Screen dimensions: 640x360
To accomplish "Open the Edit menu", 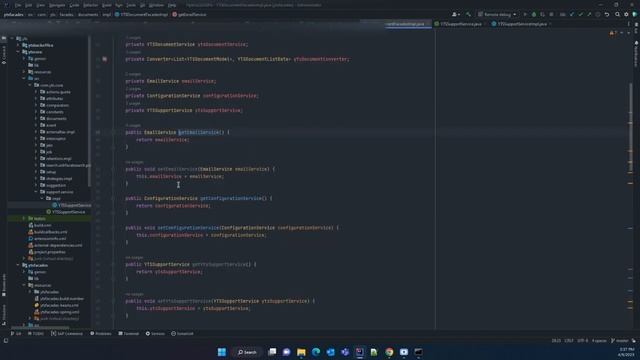I will tap(29, 5).
